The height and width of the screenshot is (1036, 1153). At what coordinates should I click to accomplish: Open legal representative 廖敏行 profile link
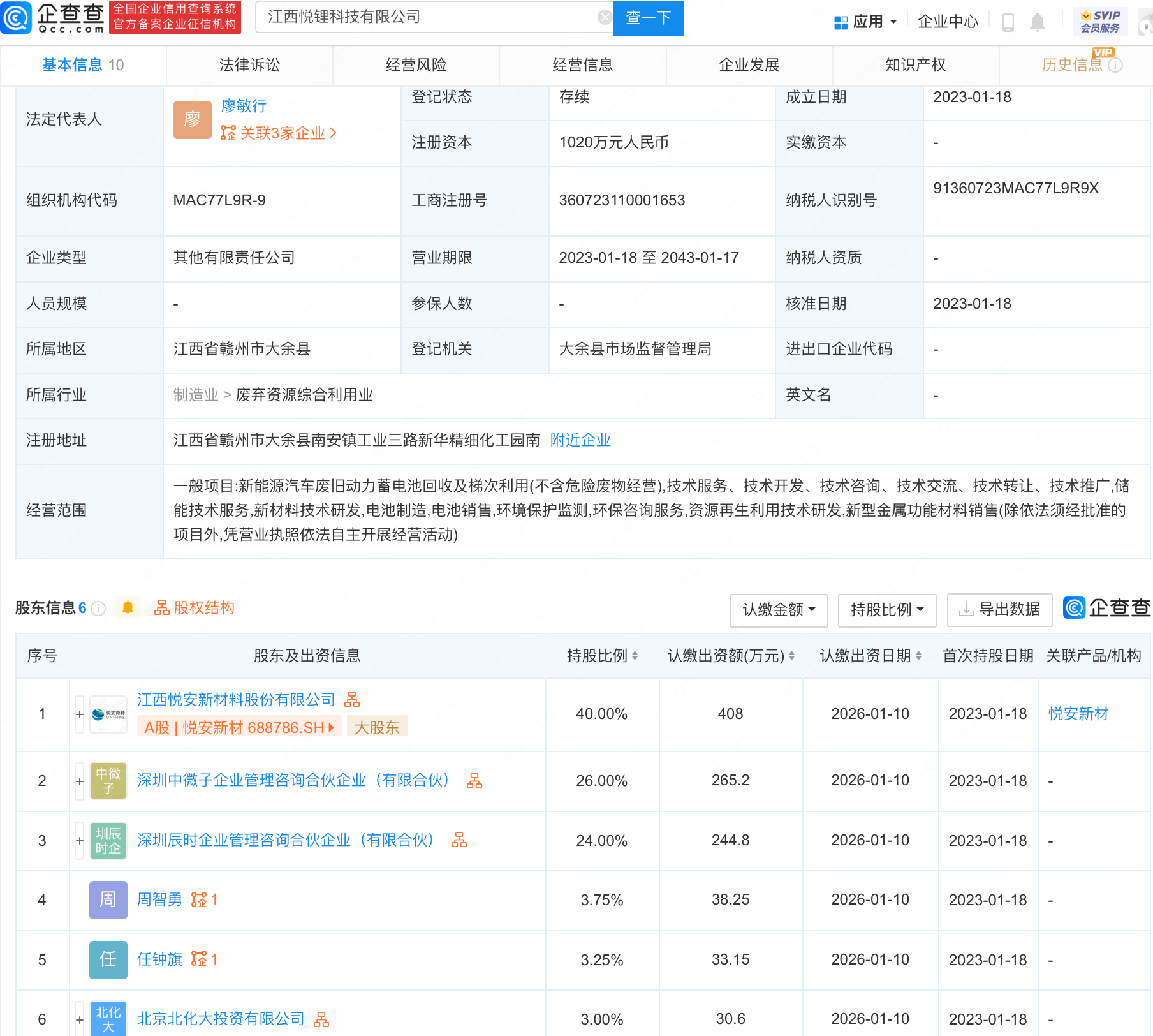(x=244, y=105)
